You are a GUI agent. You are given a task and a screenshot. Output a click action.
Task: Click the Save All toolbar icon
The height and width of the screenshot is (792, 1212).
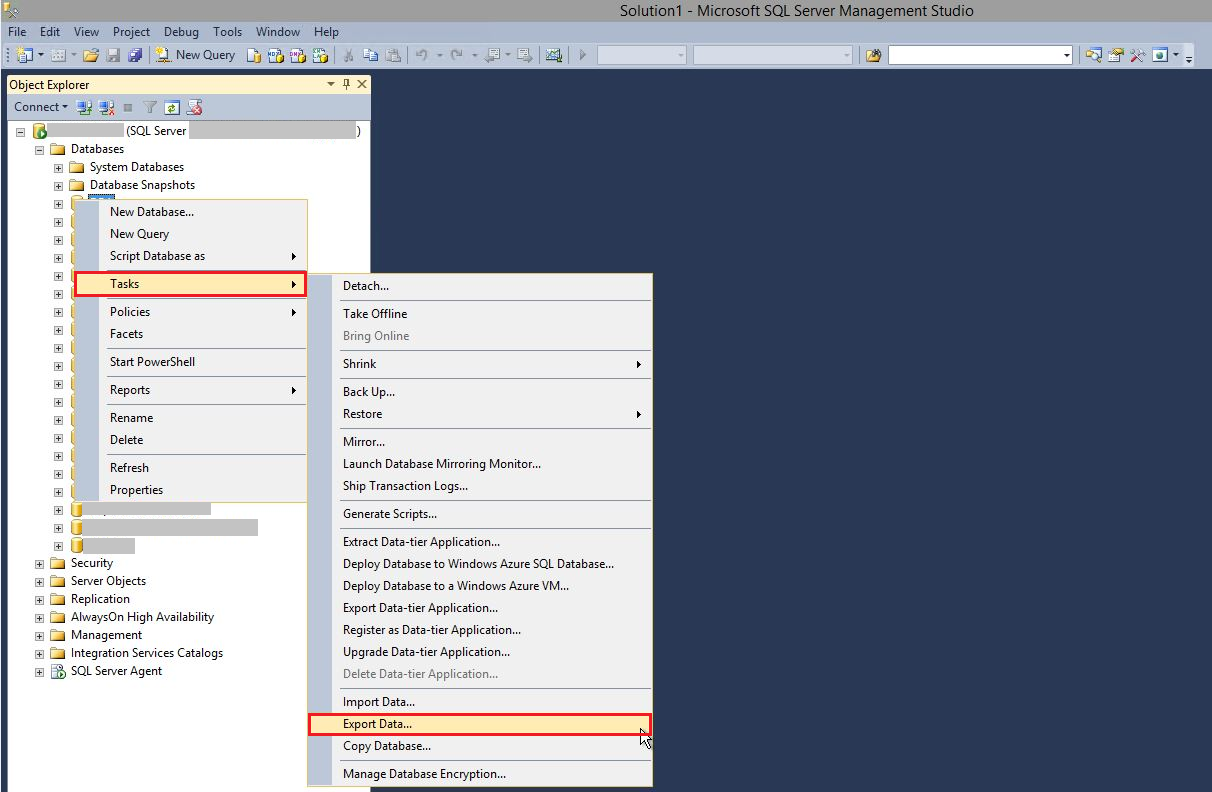tap(135, 55)
